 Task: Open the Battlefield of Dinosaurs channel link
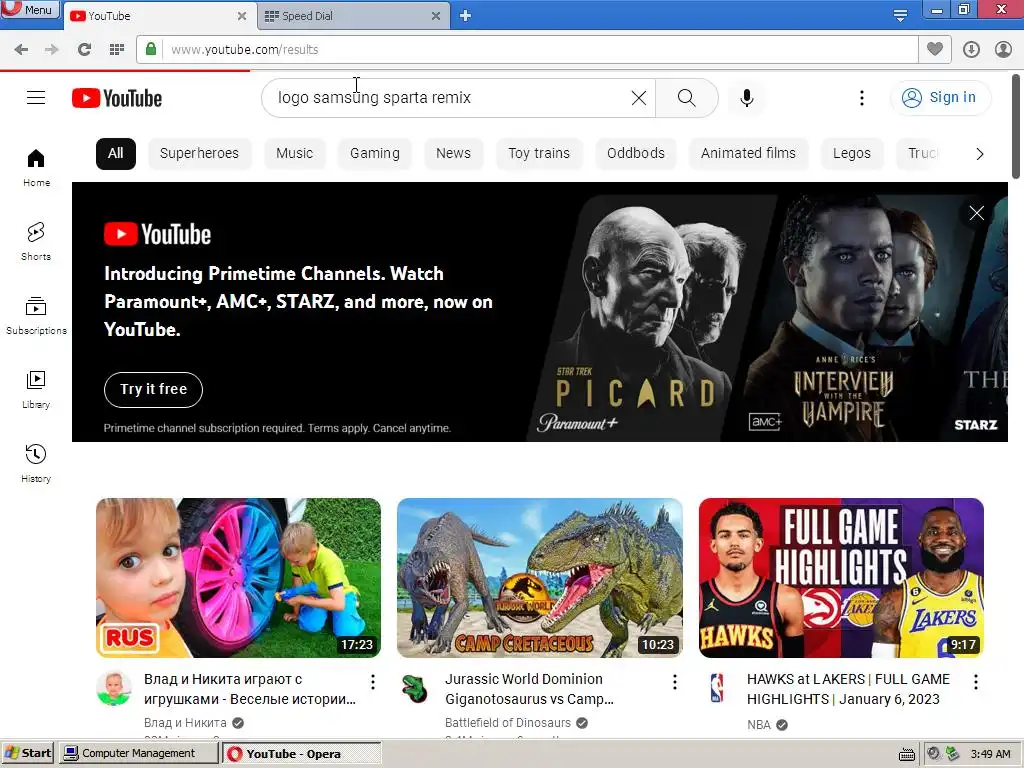point(507,723)
